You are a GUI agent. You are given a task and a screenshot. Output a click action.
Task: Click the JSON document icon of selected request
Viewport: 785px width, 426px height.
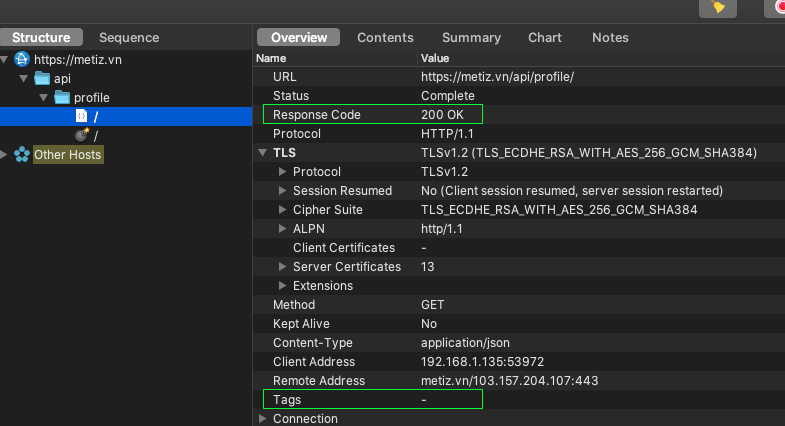point(81,116)
